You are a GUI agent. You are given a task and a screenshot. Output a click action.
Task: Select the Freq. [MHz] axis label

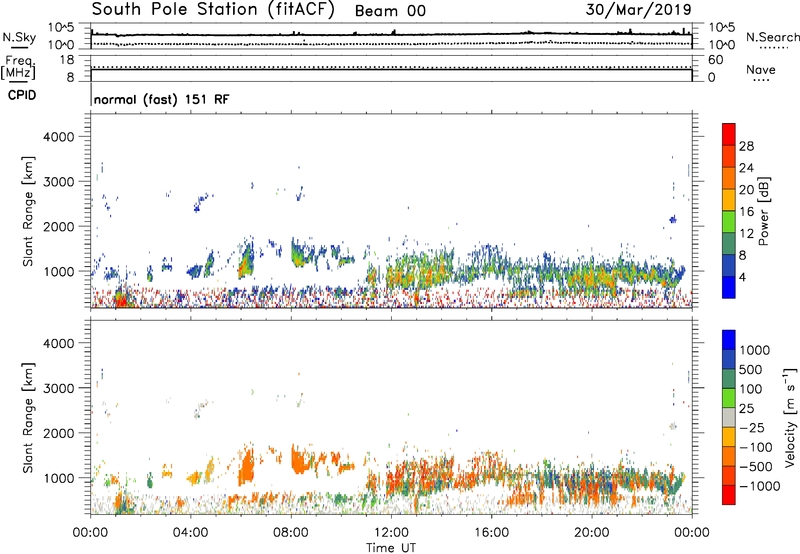(18, 67)
